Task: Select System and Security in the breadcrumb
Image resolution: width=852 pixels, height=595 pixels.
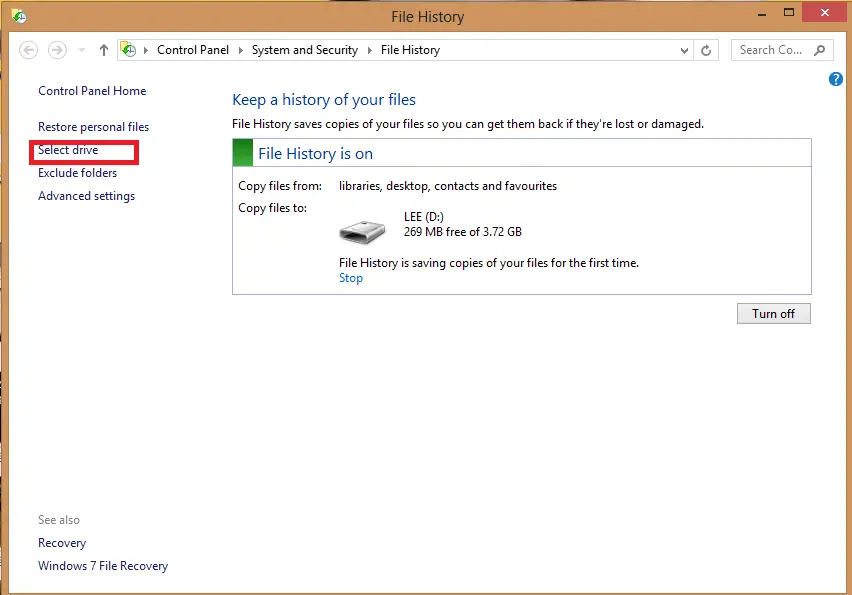Action: (x=304, y=50)
